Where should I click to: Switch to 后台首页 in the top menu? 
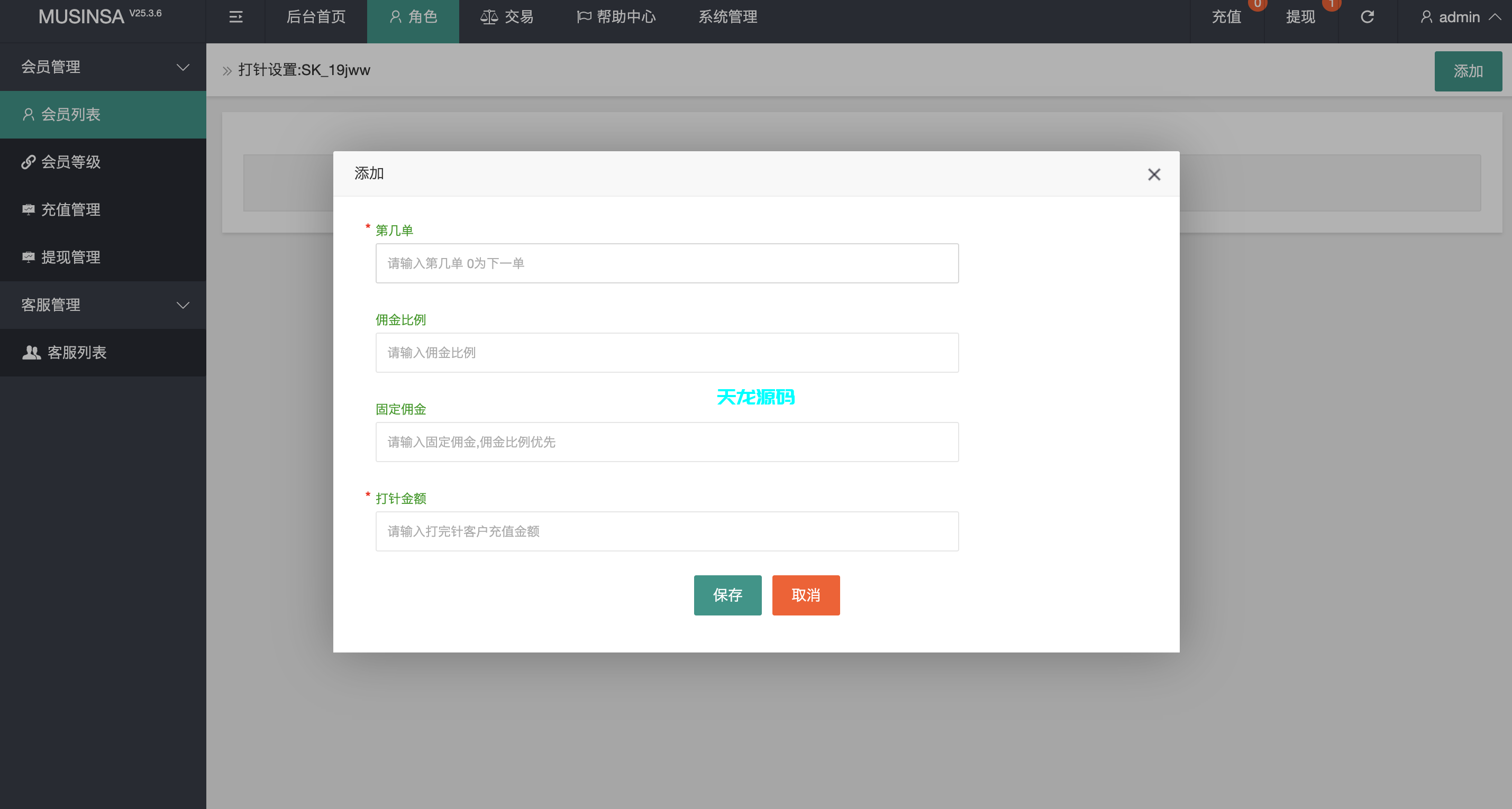tap(316, 16)
